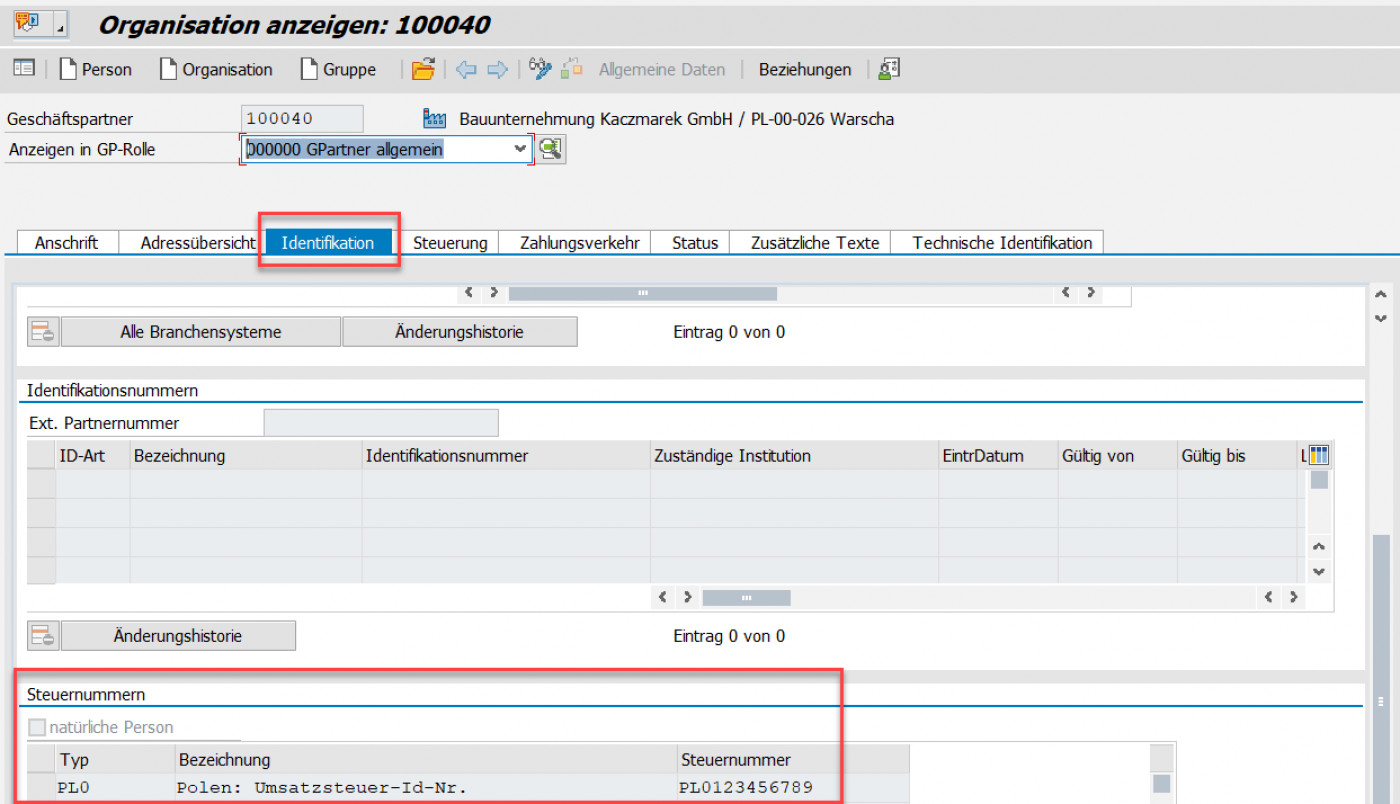The width and height of the screenshot is (1400, 804).
Task: Click the Alle Branchensysteme button
Action: coord(200,332)
